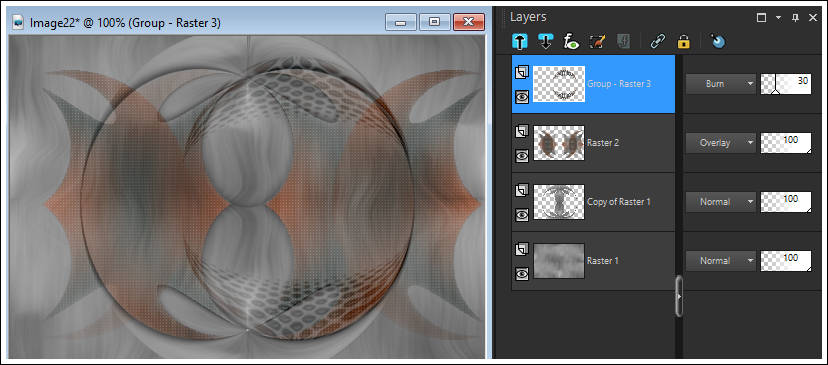The image size is (828, 365).
Task: Pin the Layers palette with pushpin
Action: point(795,17)
